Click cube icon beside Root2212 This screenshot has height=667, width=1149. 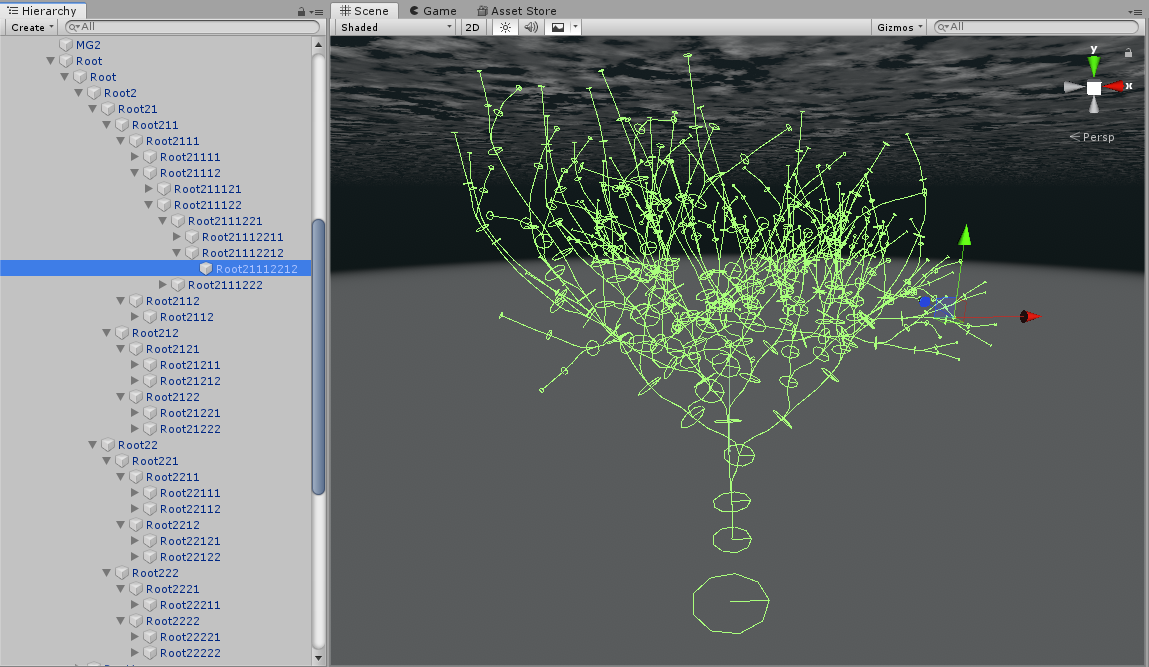point(136,525)
